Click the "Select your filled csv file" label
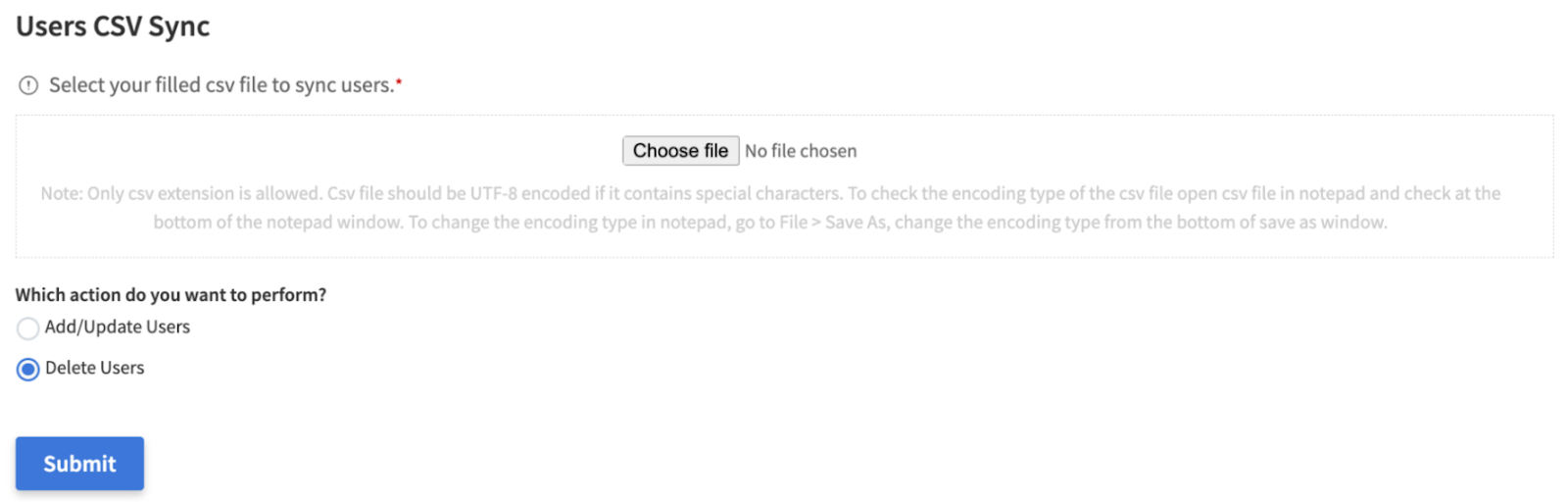This screenshot has width=1568, height=502. (220, 85)
